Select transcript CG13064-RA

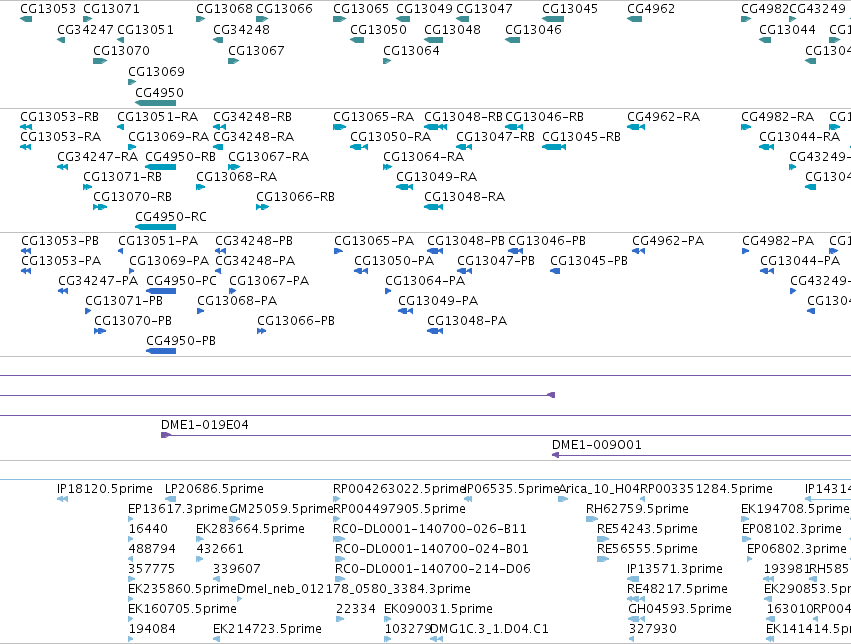coord(424,157)
